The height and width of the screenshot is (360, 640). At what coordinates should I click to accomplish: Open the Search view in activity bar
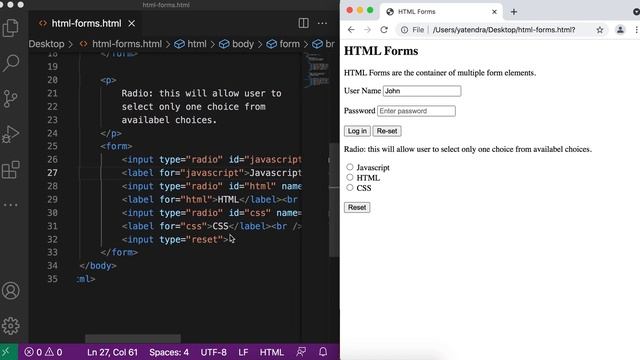11,63
